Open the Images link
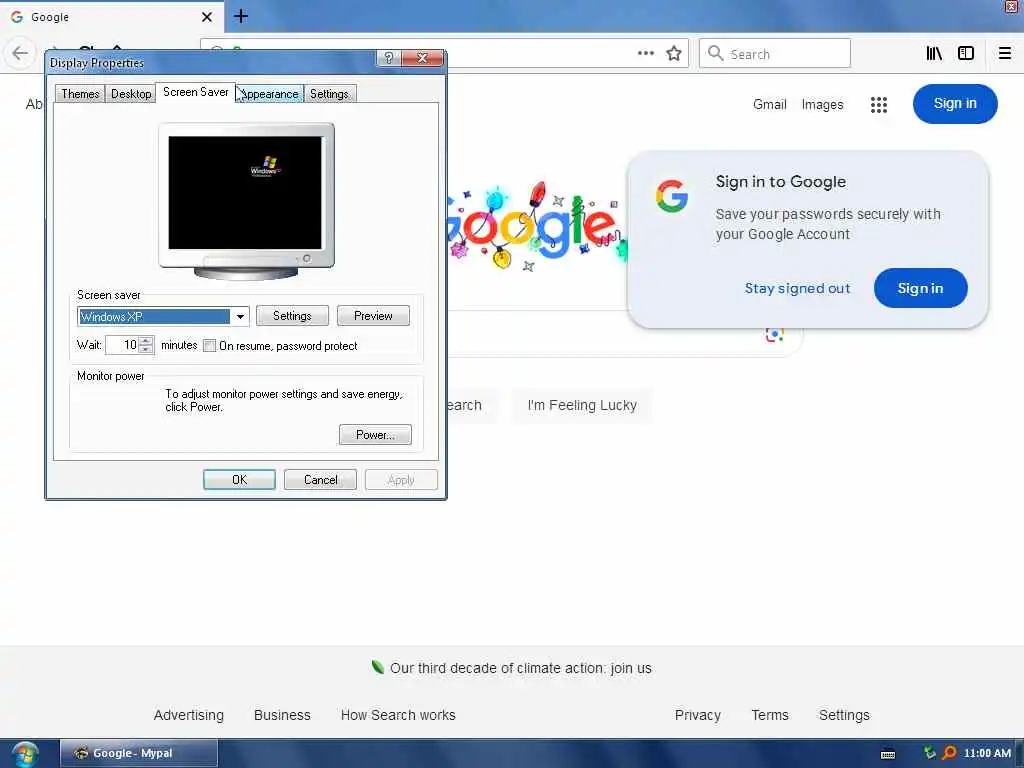This screenshot has height=768, width=1024. point(822,104)
